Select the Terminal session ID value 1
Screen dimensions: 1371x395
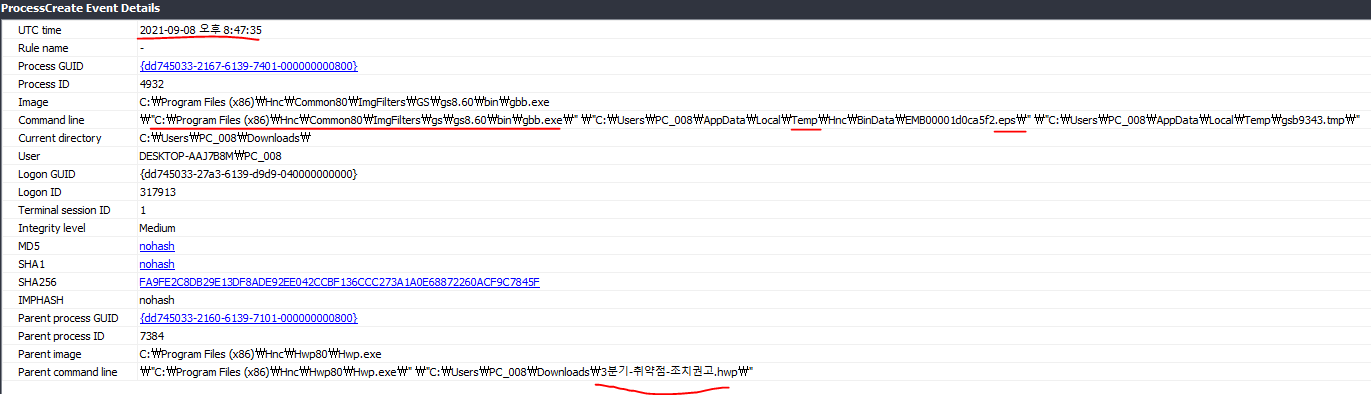[x=143, y=210]
